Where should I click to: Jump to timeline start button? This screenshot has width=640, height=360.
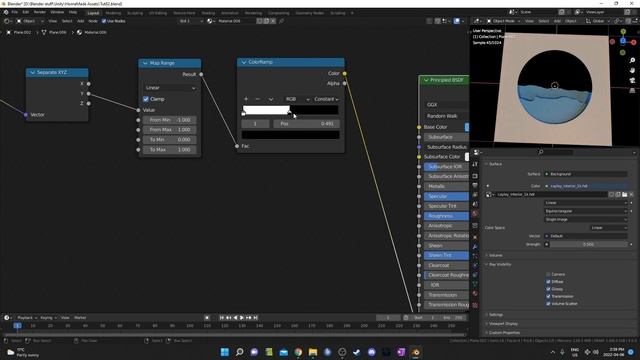click(x=222, y=318)
